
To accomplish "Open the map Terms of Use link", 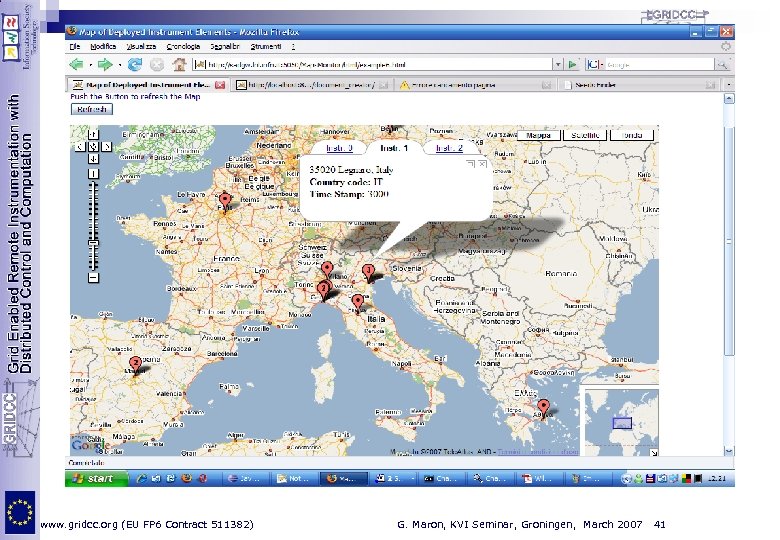I will (538, 452).
